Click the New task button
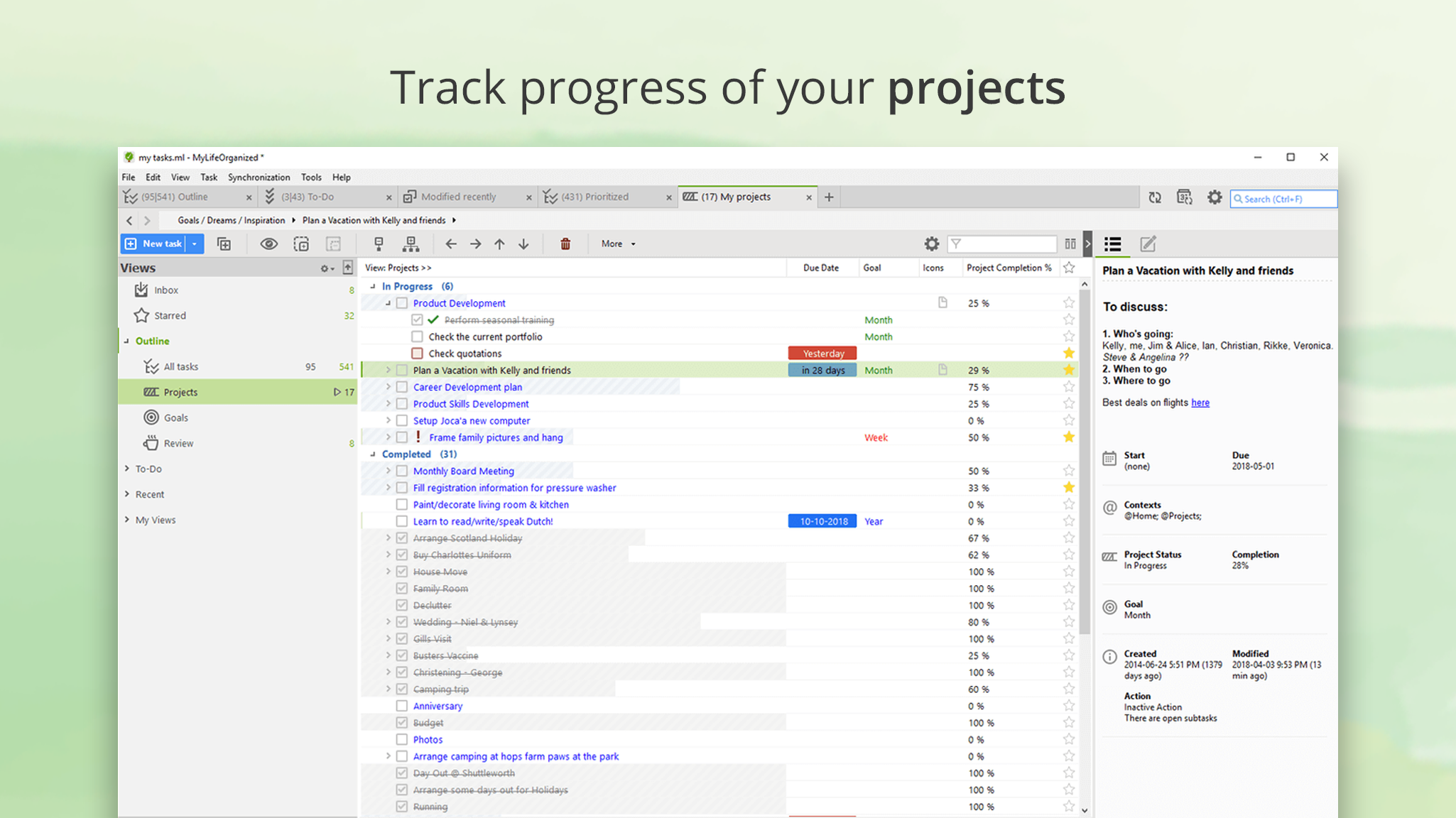 (155, 244)
